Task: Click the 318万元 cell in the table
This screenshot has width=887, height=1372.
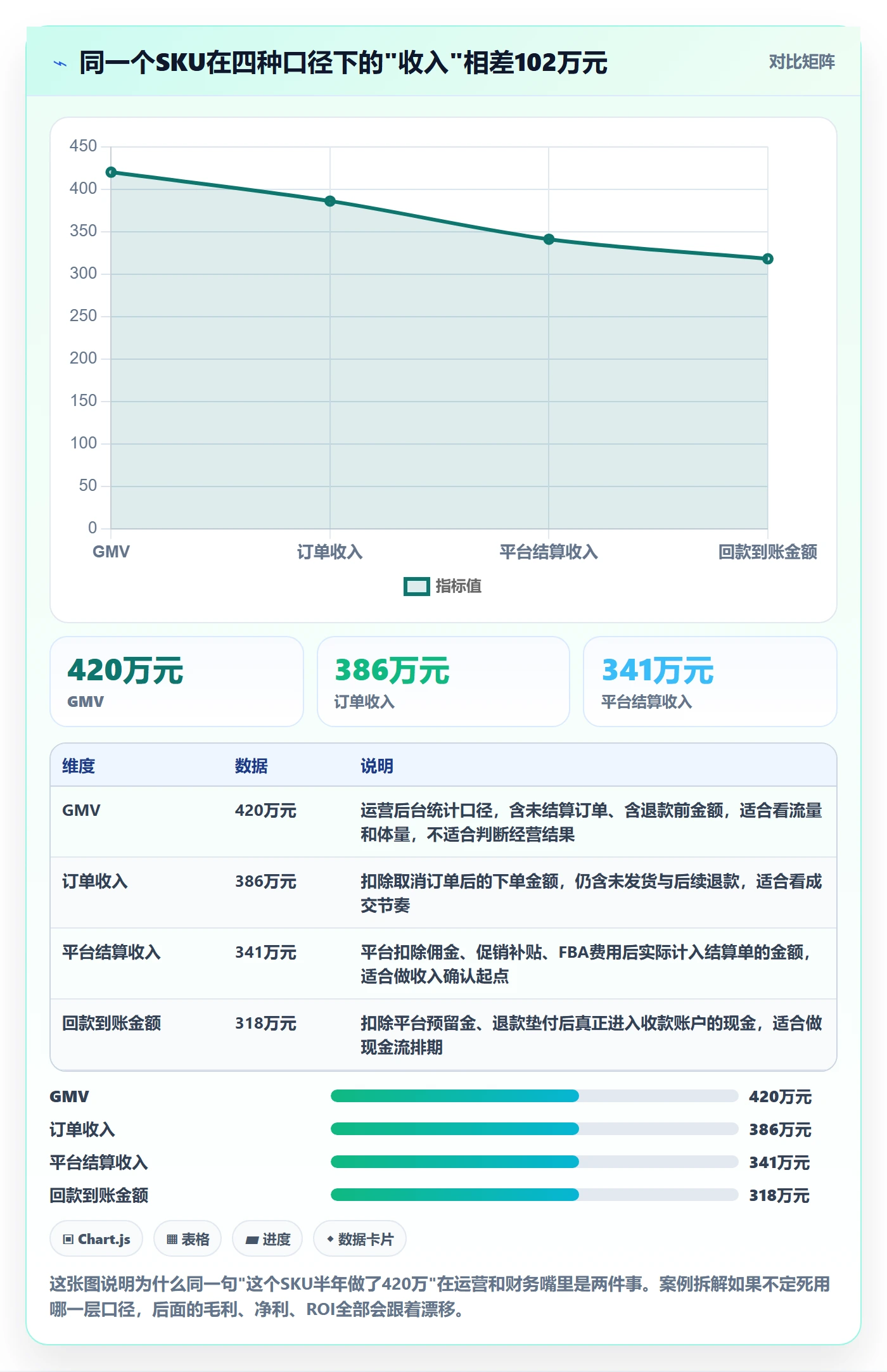Action: [265, 1023]
